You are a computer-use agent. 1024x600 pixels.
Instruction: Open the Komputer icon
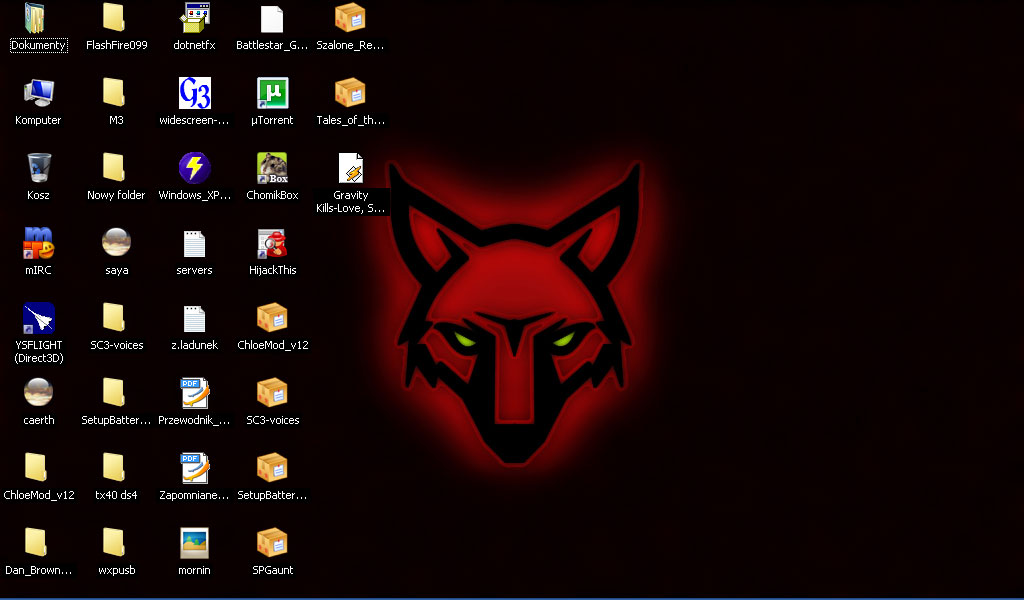coord(38,93)
